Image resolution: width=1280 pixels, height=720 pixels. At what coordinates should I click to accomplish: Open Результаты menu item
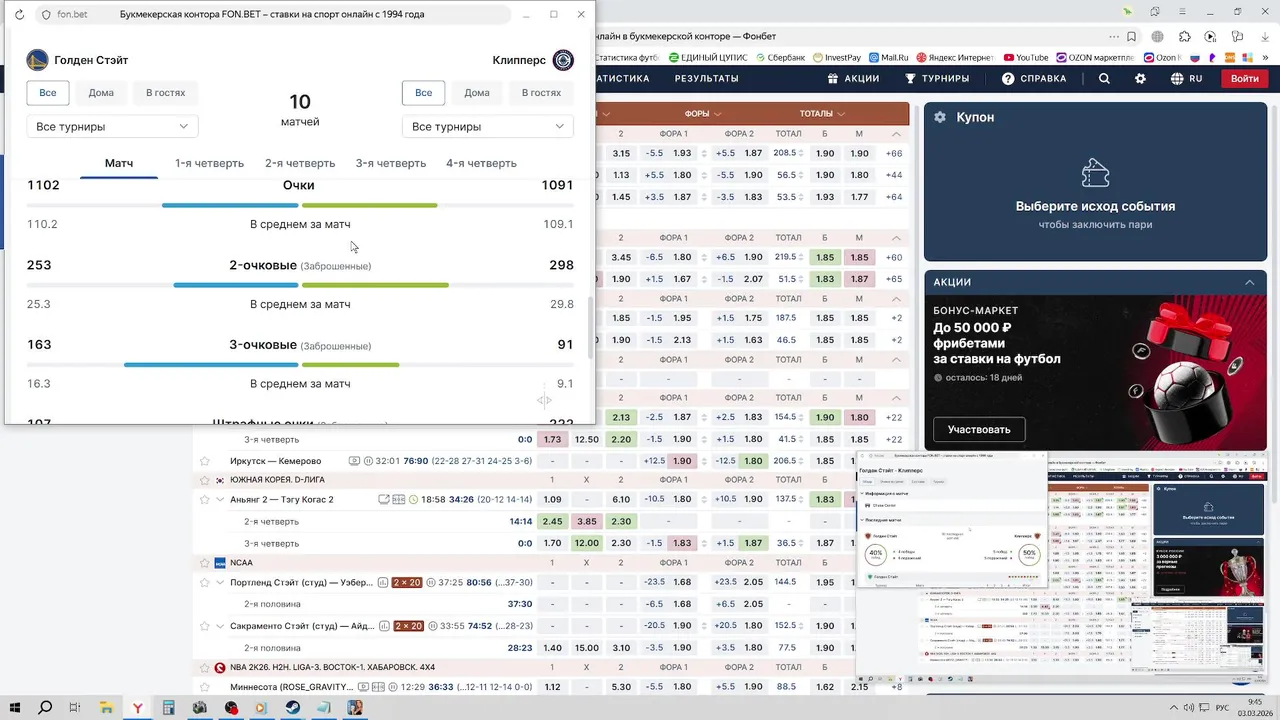pos(706,79)
